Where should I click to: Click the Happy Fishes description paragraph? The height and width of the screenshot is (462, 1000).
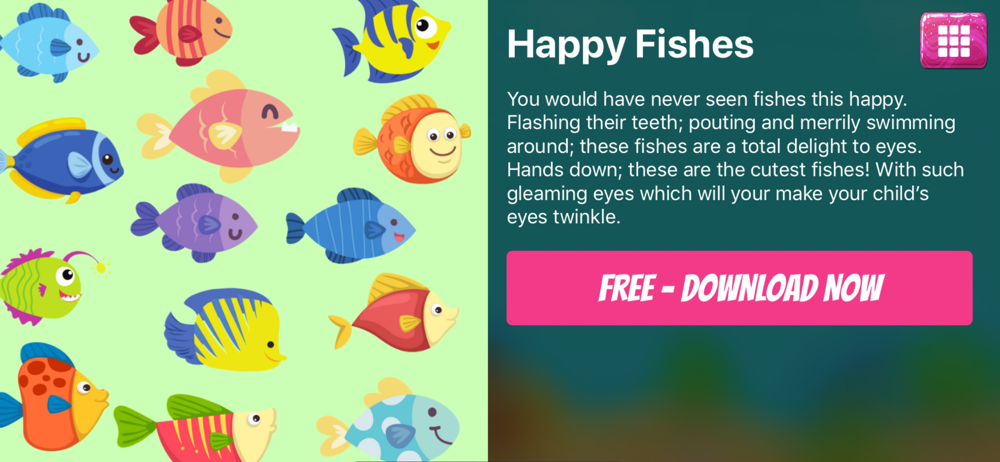(735, 158)
